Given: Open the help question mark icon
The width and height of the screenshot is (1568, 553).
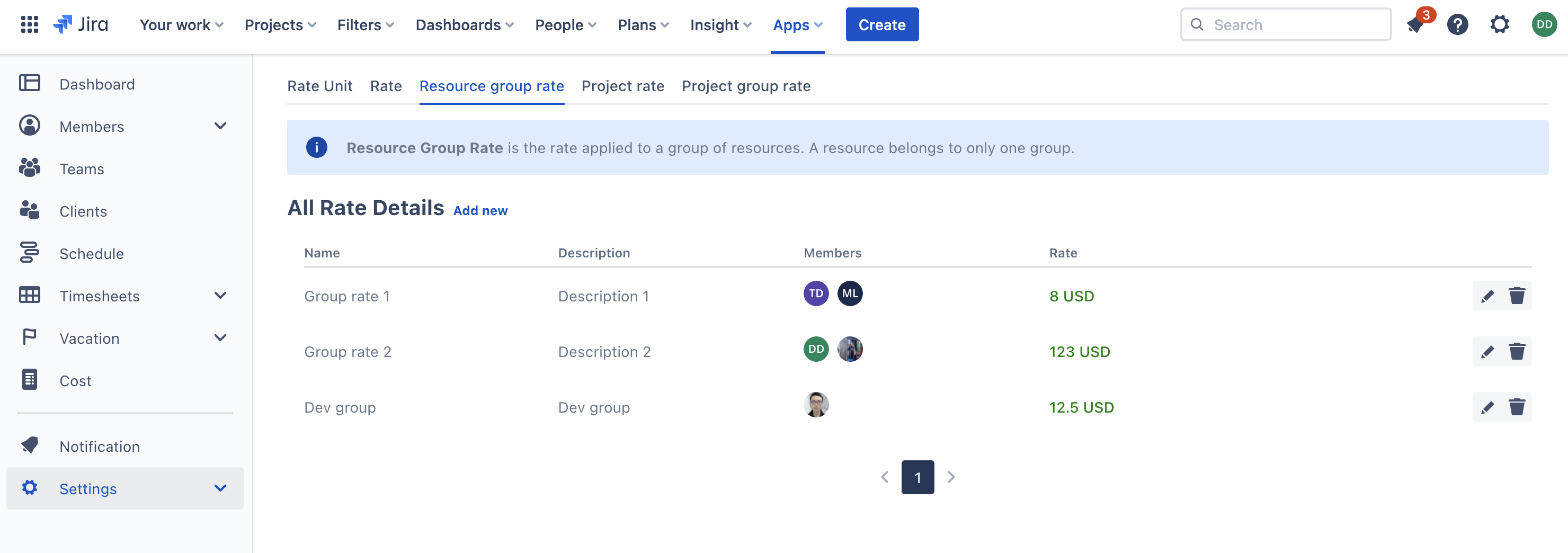Looking at the screenshot, I should 1457,24.
